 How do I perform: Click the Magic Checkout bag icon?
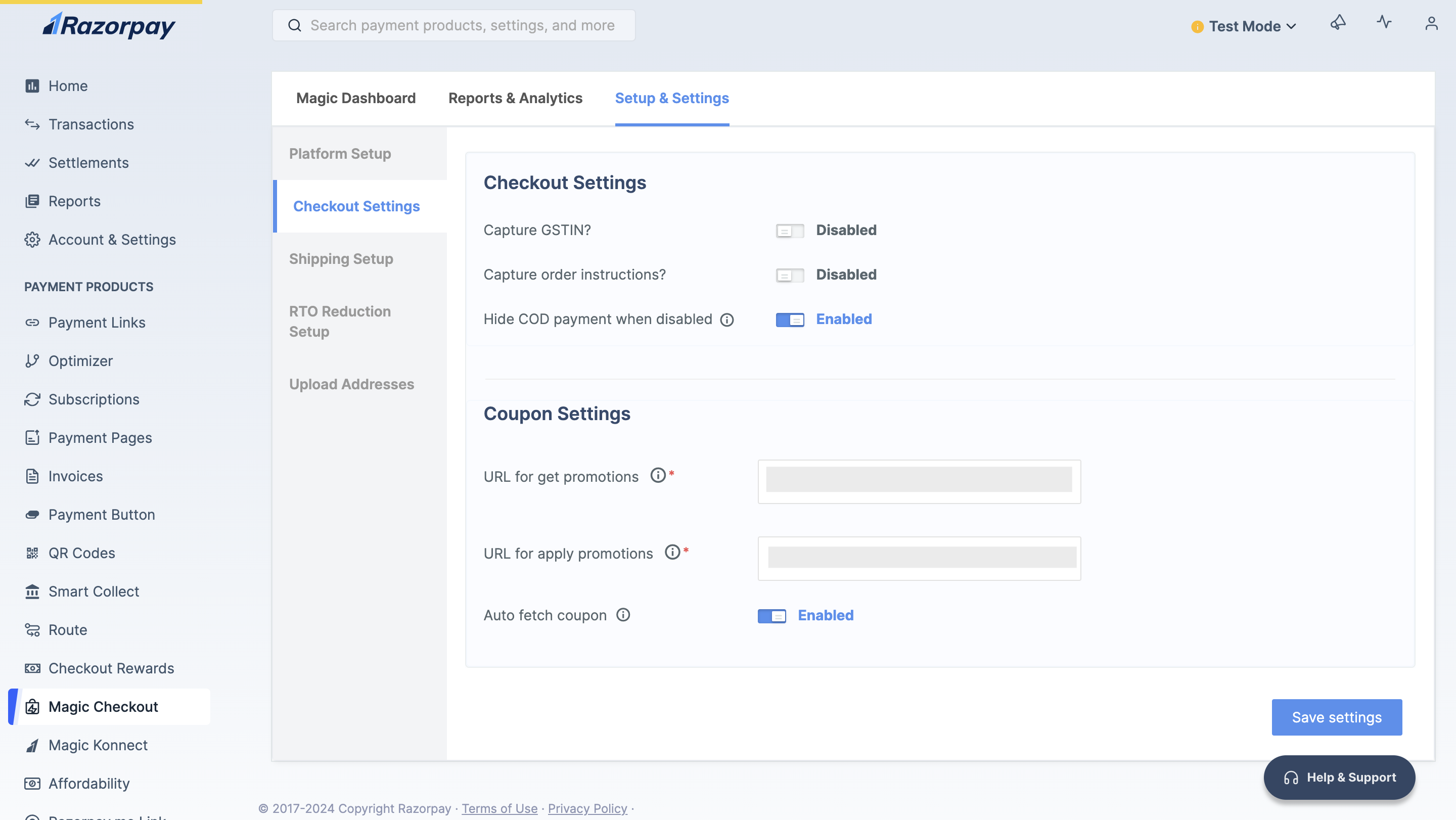pos(32,707)
